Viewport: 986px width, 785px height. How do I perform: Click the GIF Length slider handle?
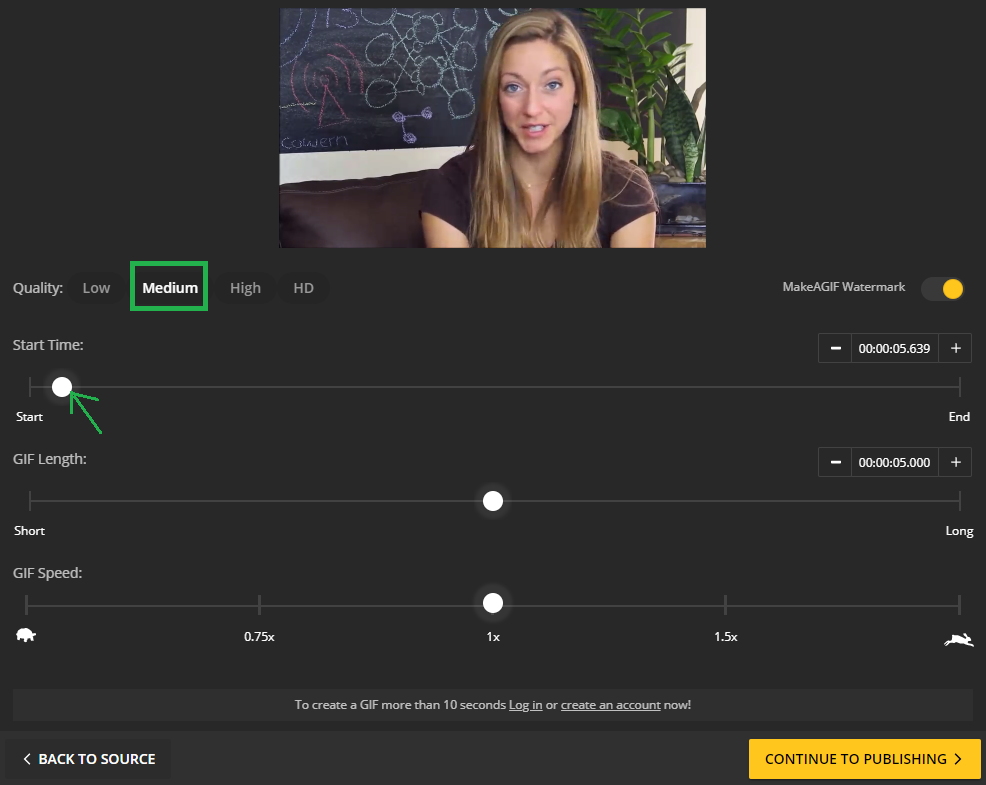pos(493,501)
